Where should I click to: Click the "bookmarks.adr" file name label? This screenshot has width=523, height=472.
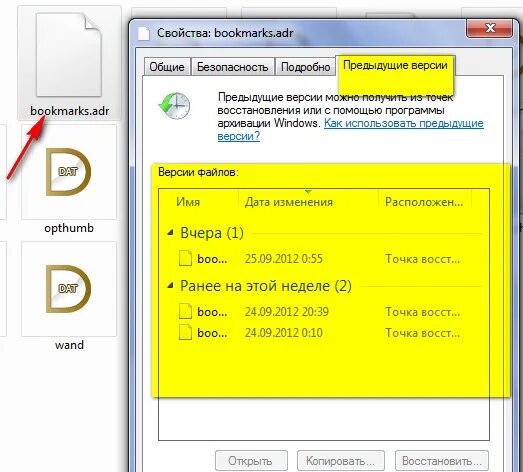(70, 111)
